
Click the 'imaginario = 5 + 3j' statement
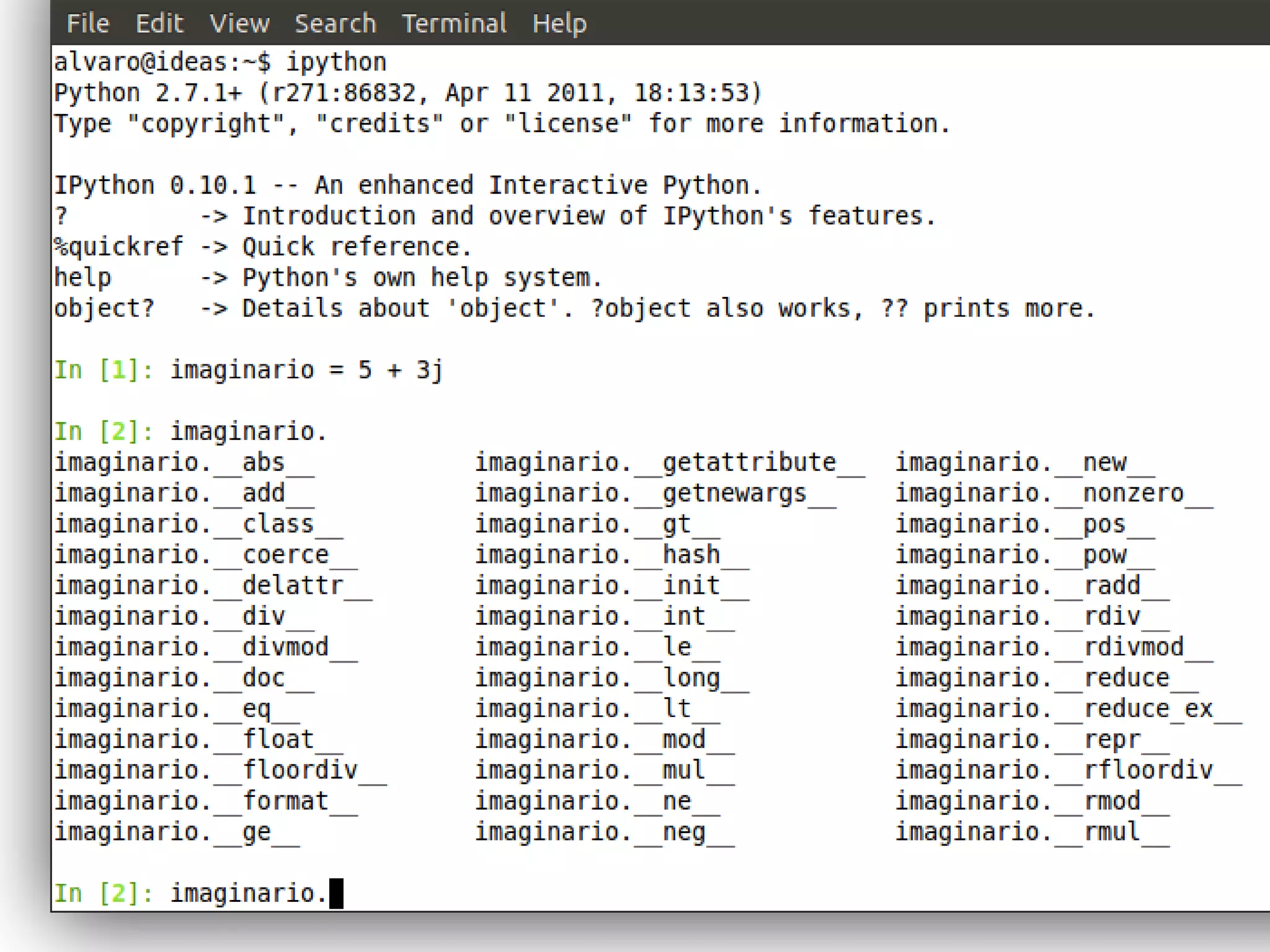(x=306, y=370)
